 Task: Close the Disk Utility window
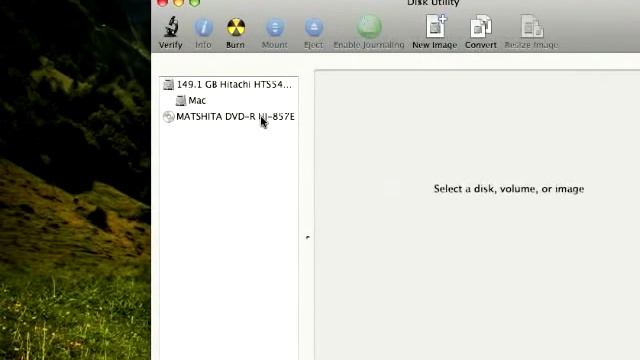[x=162, y=2]
